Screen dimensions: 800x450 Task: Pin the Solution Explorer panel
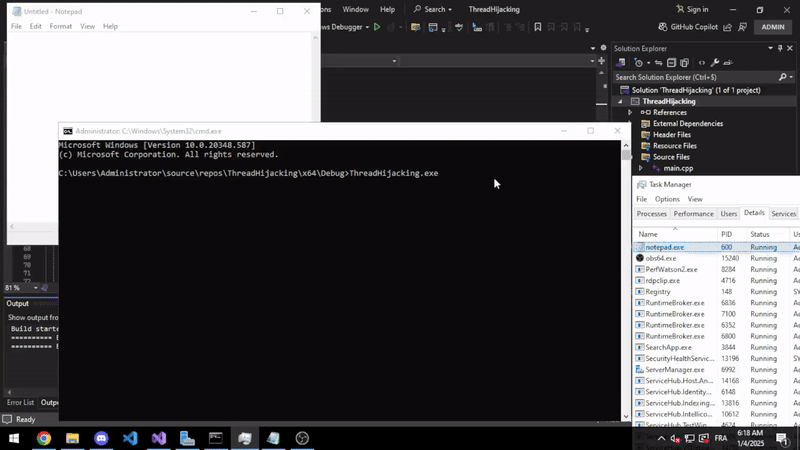(x=780, y=48)
